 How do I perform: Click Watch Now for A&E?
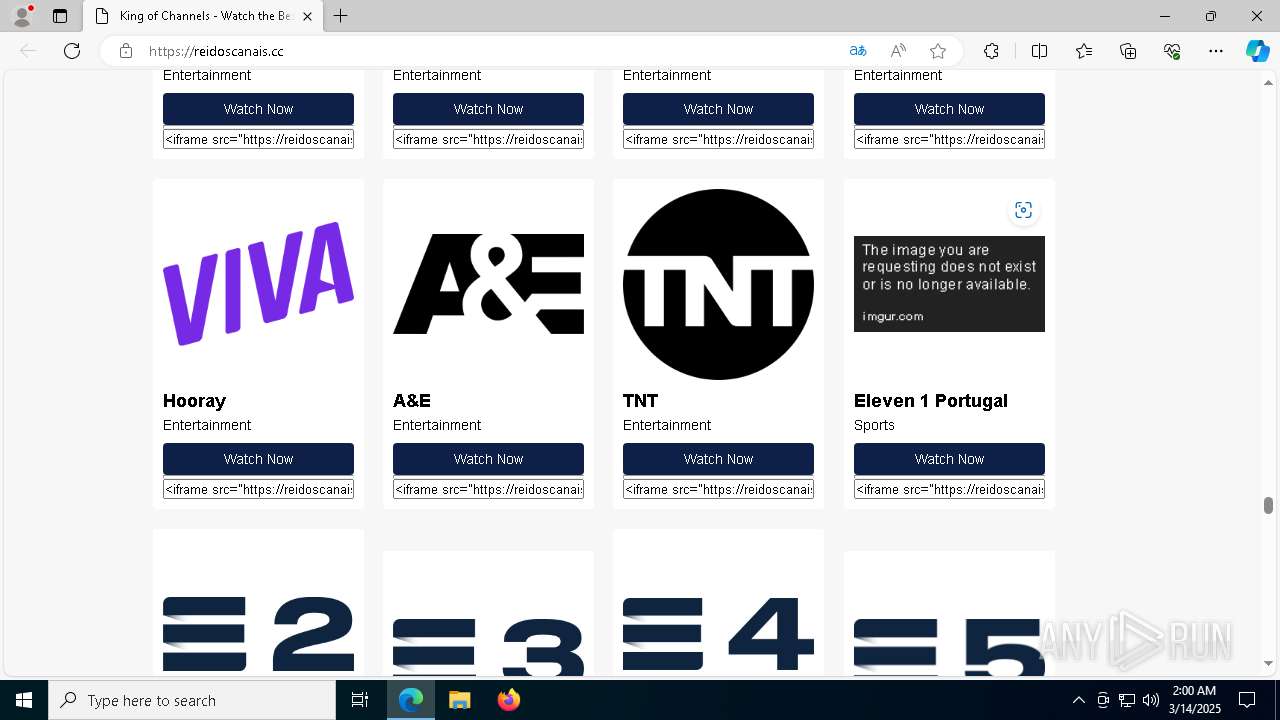(488, 459)
